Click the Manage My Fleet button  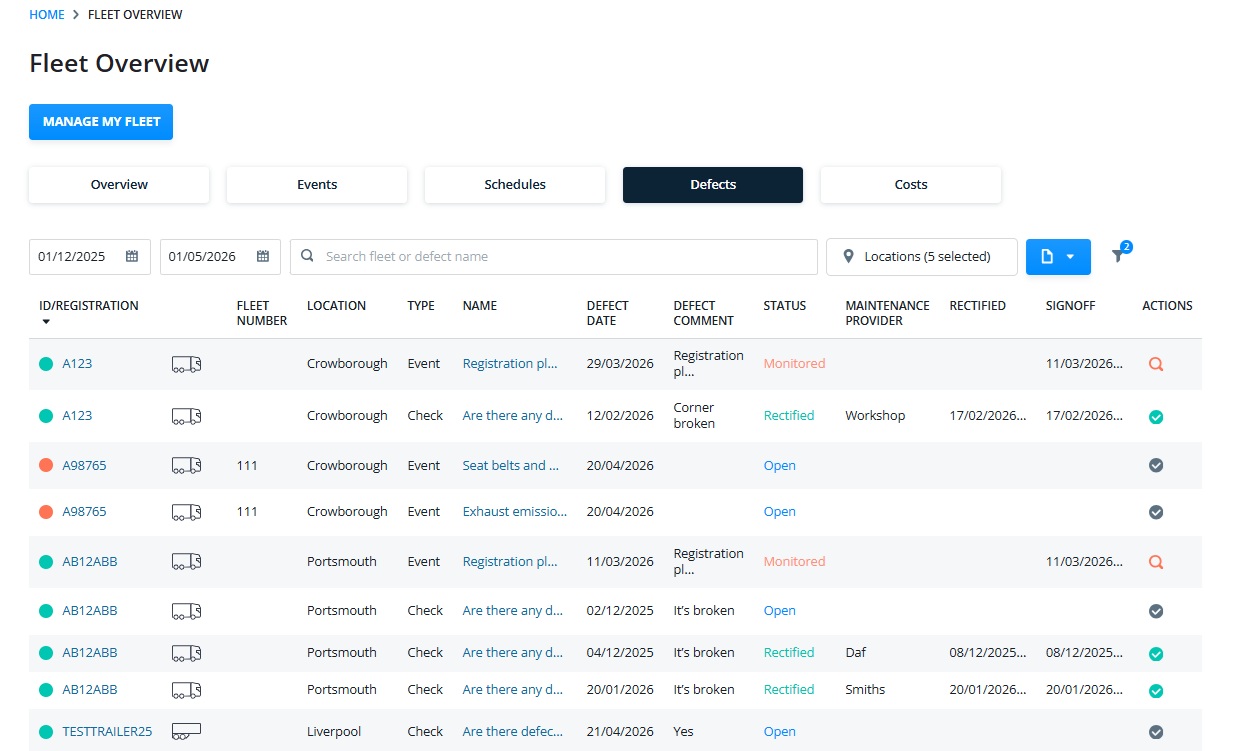[101, 122]
